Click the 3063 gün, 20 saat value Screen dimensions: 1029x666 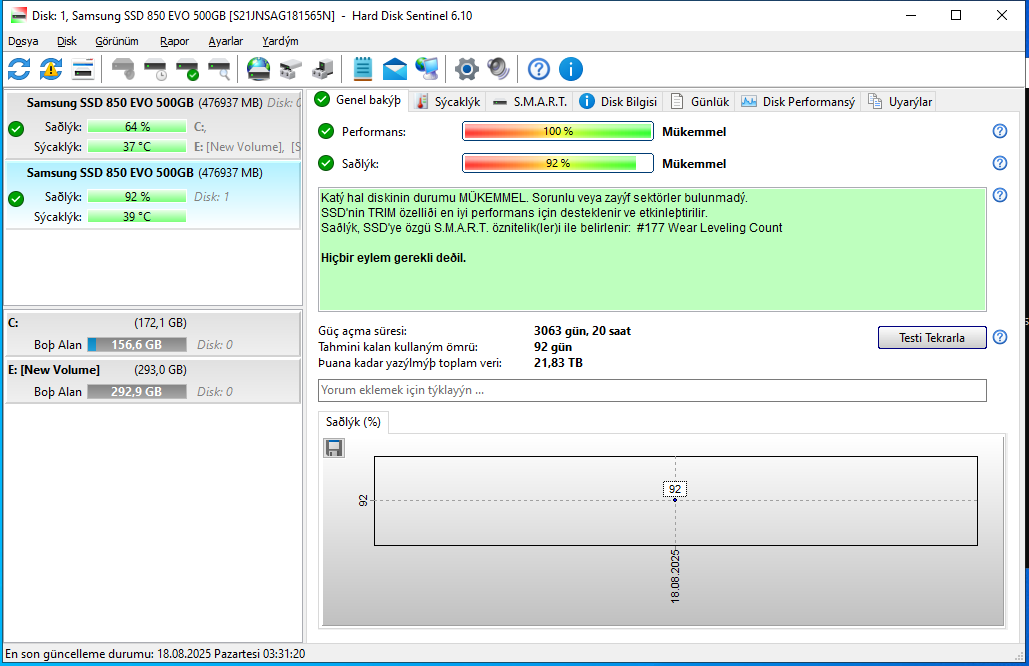click(582, 331)
